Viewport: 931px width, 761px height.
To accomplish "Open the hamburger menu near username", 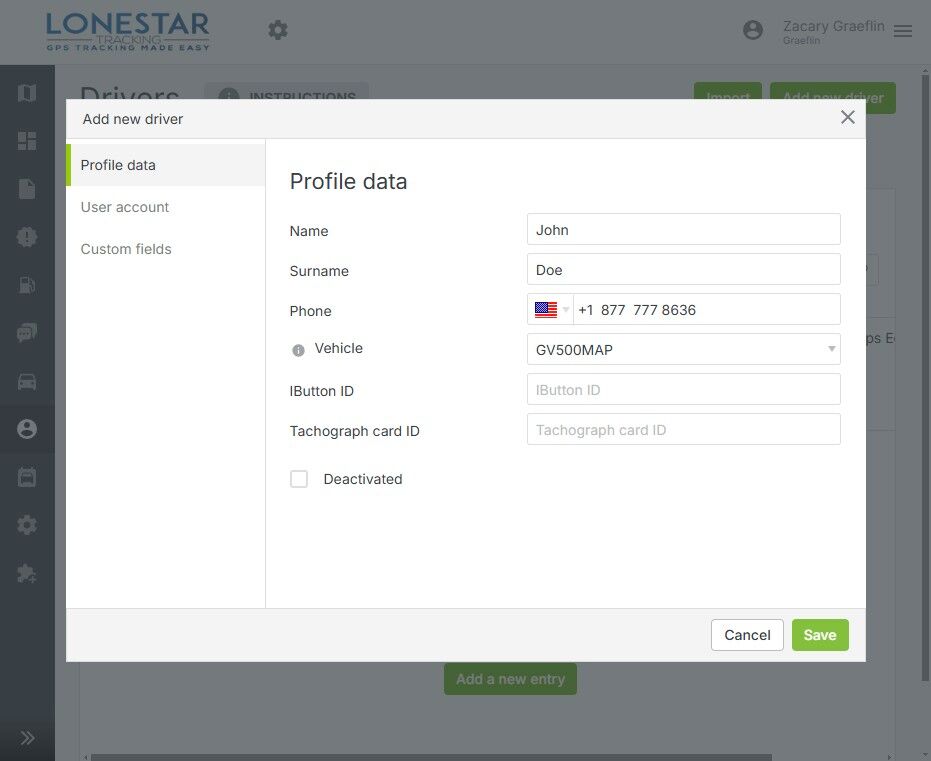I will coord(903,31).
